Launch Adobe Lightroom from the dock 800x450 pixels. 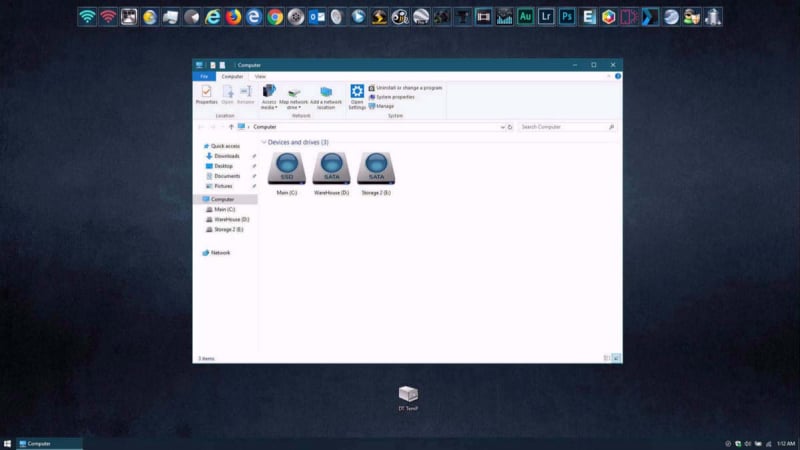pyautogui.click(x=546, y=17)
